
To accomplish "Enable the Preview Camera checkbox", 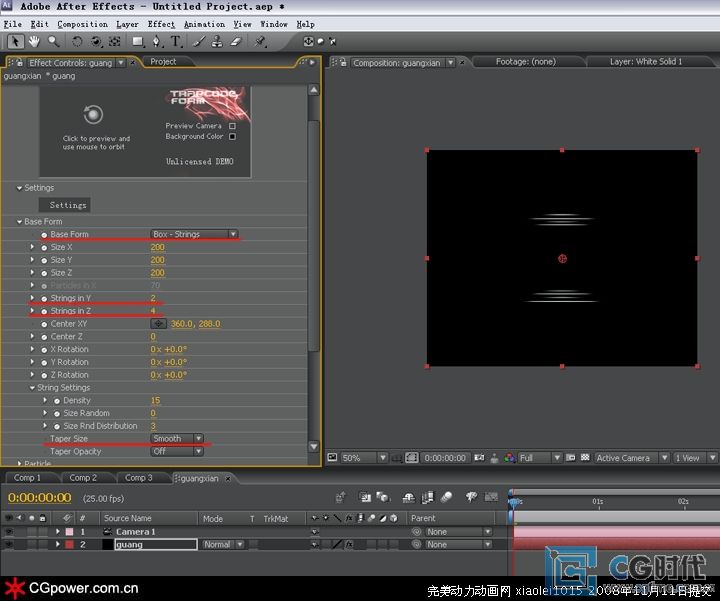I will [232, 126].
